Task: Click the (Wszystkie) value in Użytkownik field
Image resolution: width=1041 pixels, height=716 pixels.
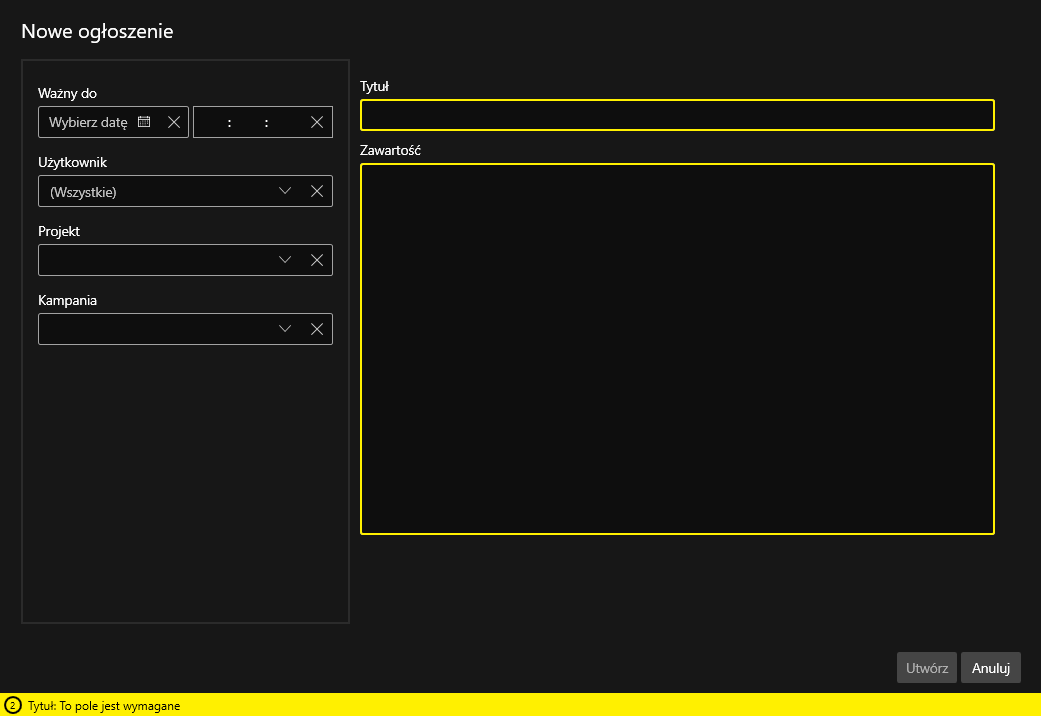Action: point(84,192)
